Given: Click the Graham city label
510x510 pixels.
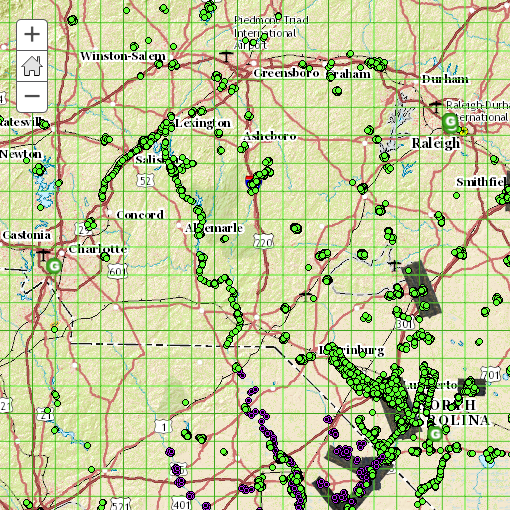Looking at the screenshot, I should 348,74.
